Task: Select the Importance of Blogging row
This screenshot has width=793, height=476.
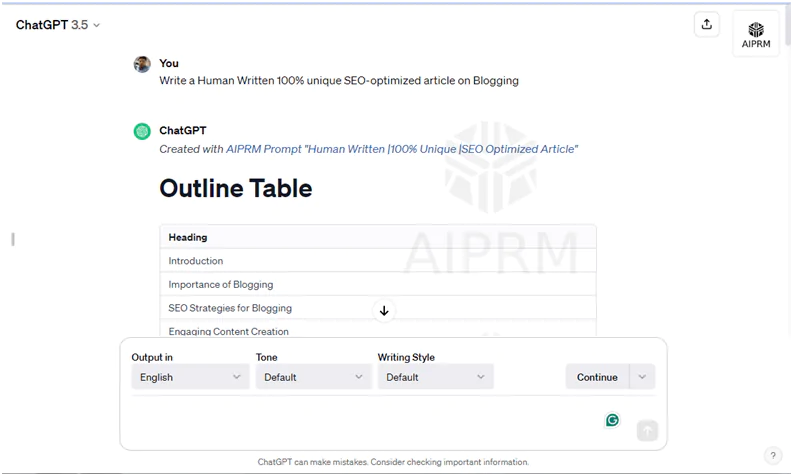Action: coord(377,285)
